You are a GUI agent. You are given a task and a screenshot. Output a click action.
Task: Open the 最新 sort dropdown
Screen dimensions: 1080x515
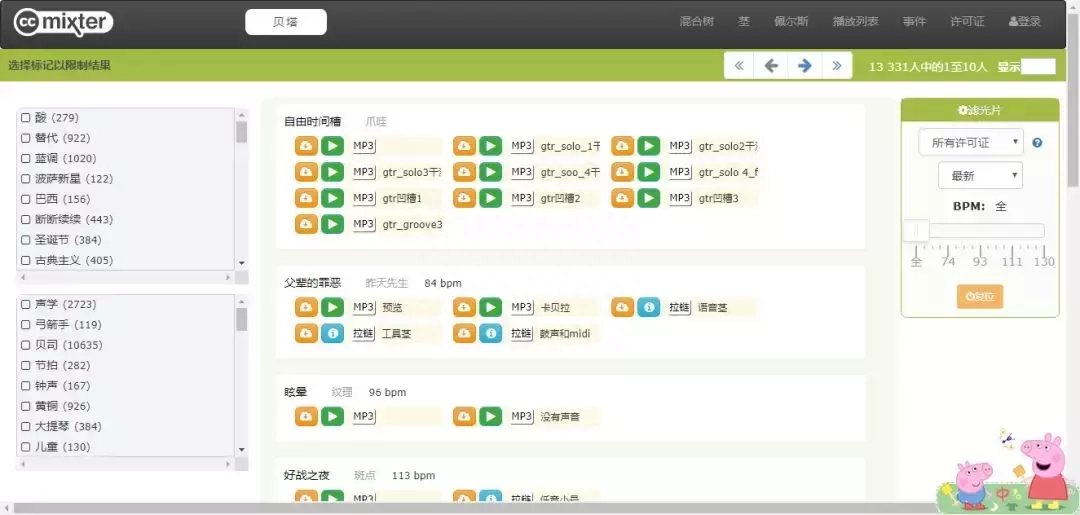coord(980,176)
